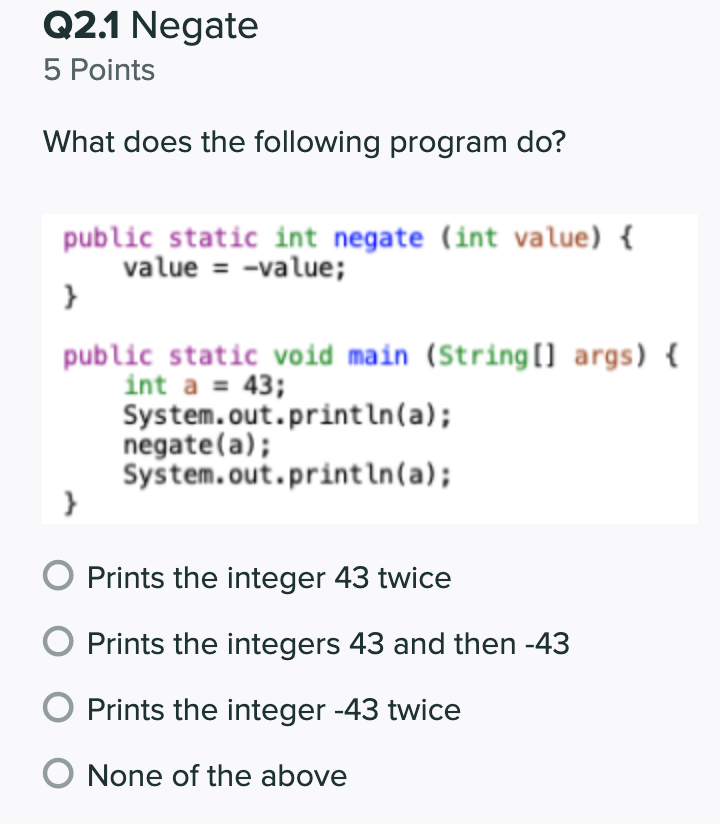This screenshot has width=720, height=824.
Task: Click the '5 Points' label
Action: point(97,70)
